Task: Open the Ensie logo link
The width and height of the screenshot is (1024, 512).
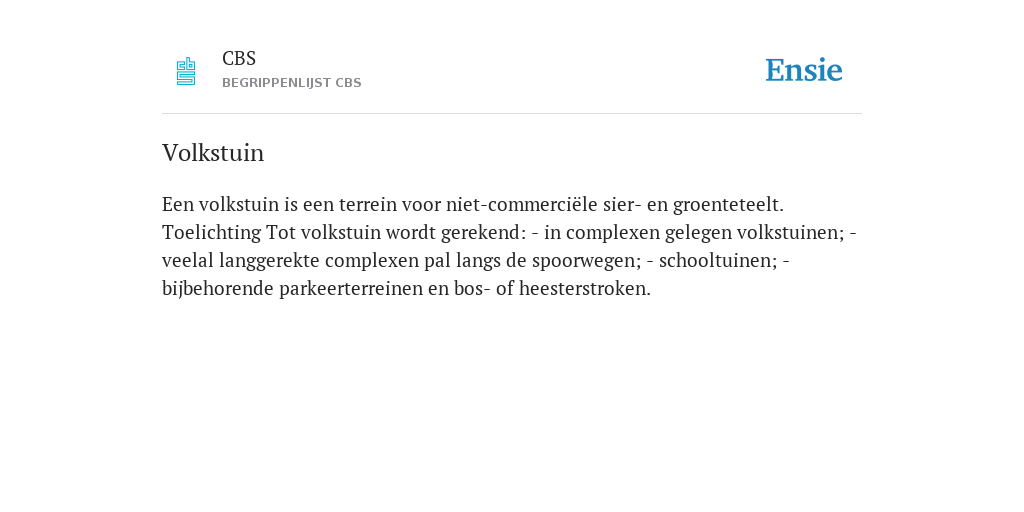Action: pyautogui.click(x=804, y=70)
